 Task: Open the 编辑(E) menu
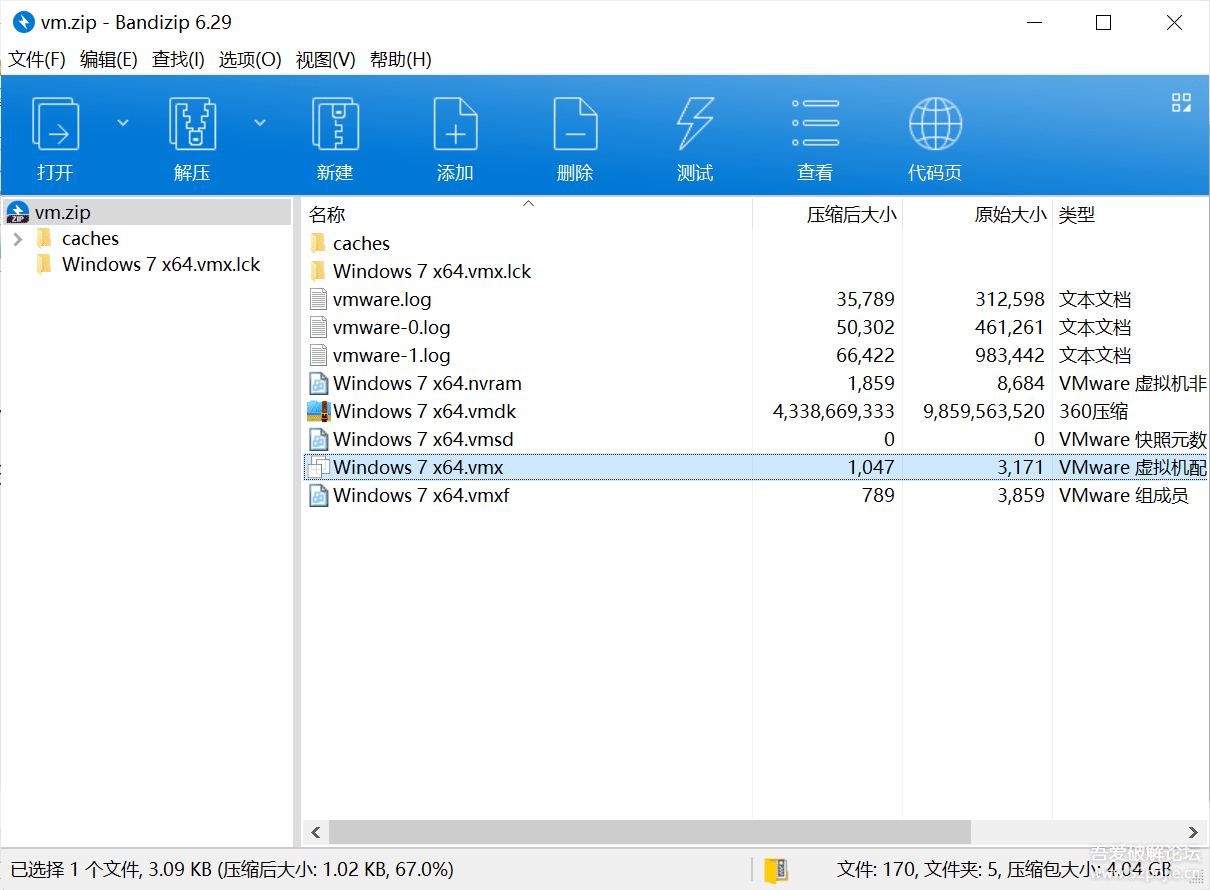(x=108, y=60)
